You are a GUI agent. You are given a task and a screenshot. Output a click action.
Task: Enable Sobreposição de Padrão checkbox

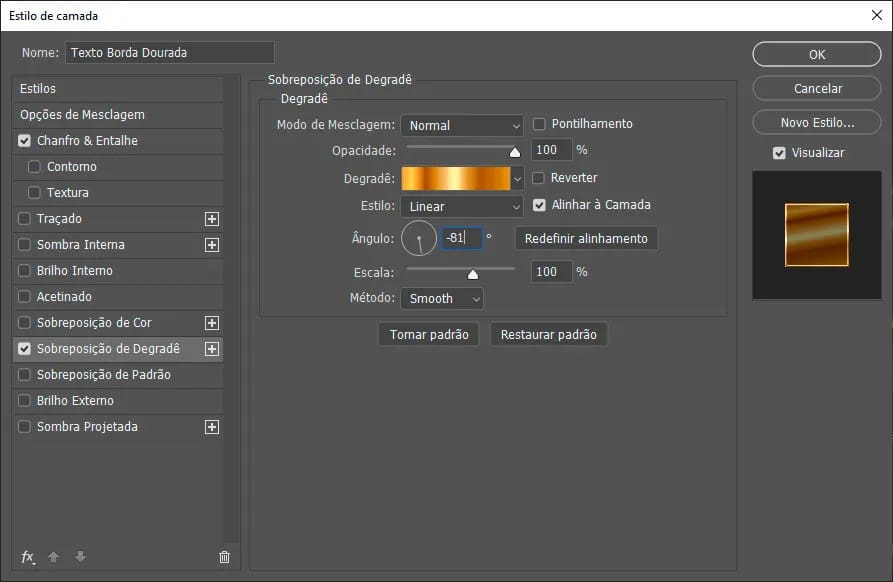coord(24,375)
